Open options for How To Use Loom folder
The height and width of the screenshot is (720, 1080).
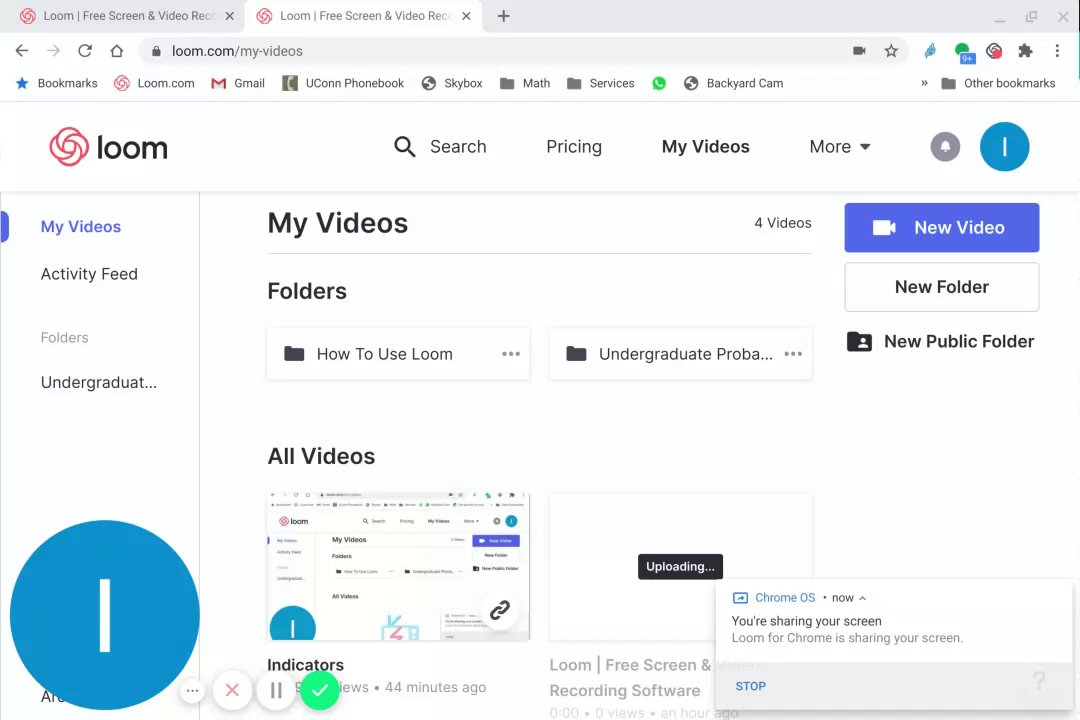tap(510, 354)
